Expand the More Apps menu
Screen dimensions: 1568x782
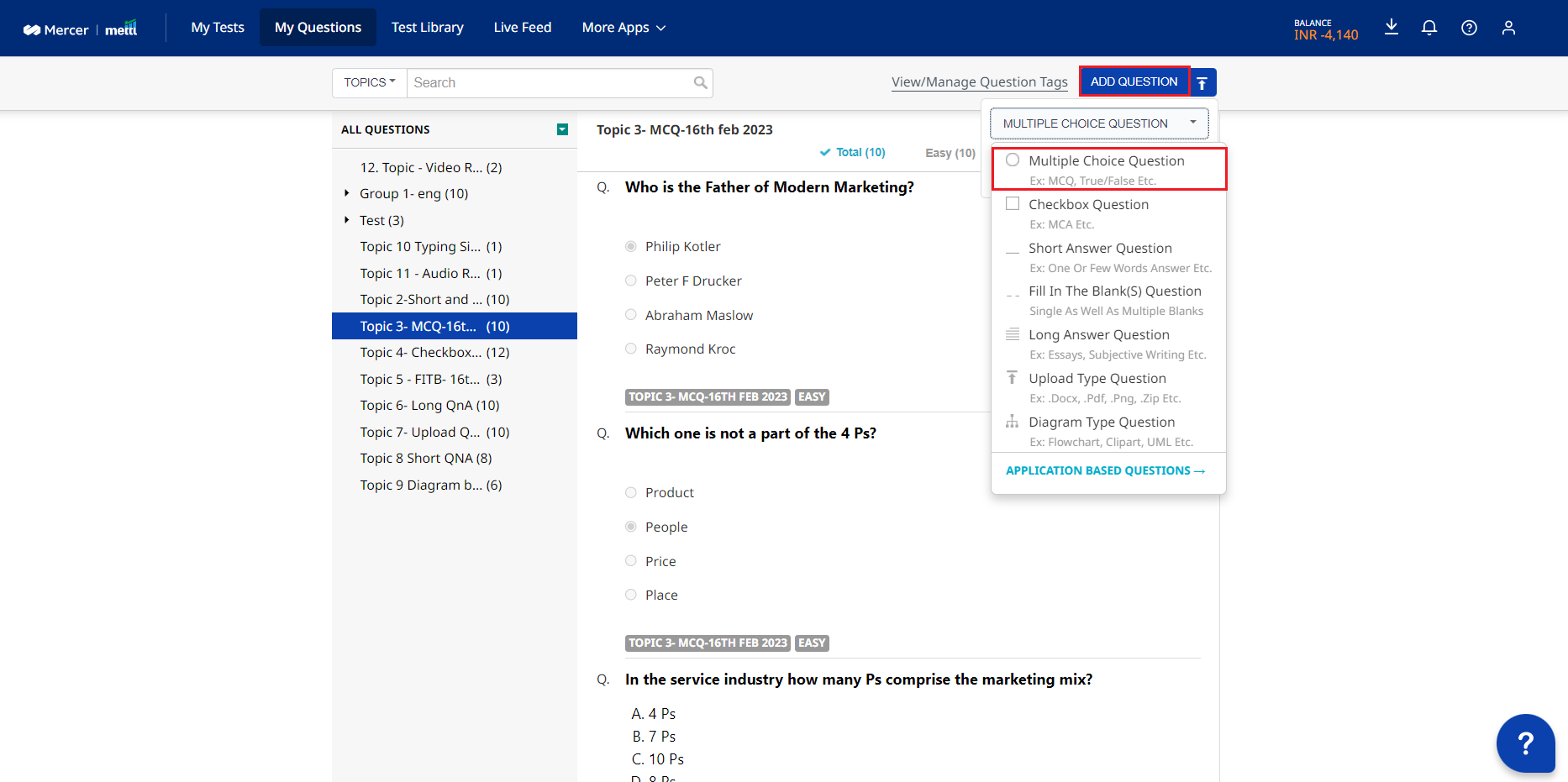click(x=624, y=28)
